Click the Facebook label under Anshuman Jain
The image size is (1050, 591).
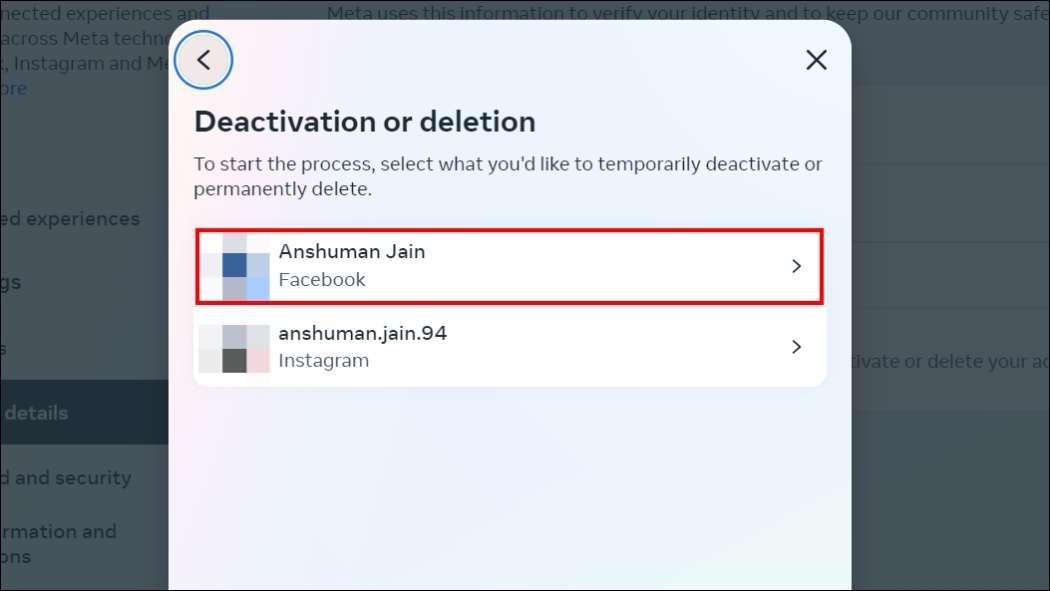click(322, 279)
